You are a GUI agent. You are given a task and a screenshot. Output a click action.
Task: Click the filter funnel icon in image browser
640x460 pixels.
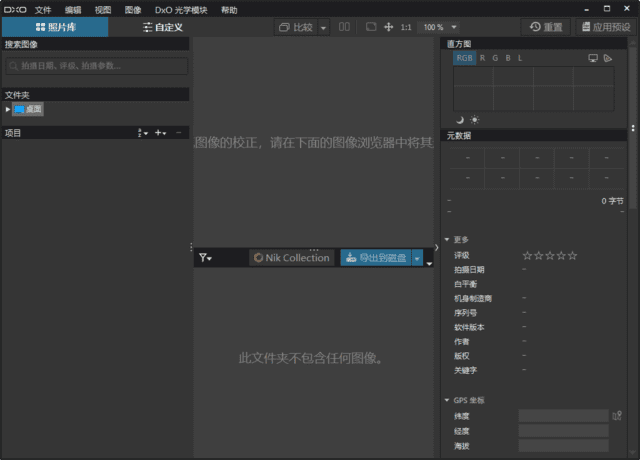click(204, 258)
